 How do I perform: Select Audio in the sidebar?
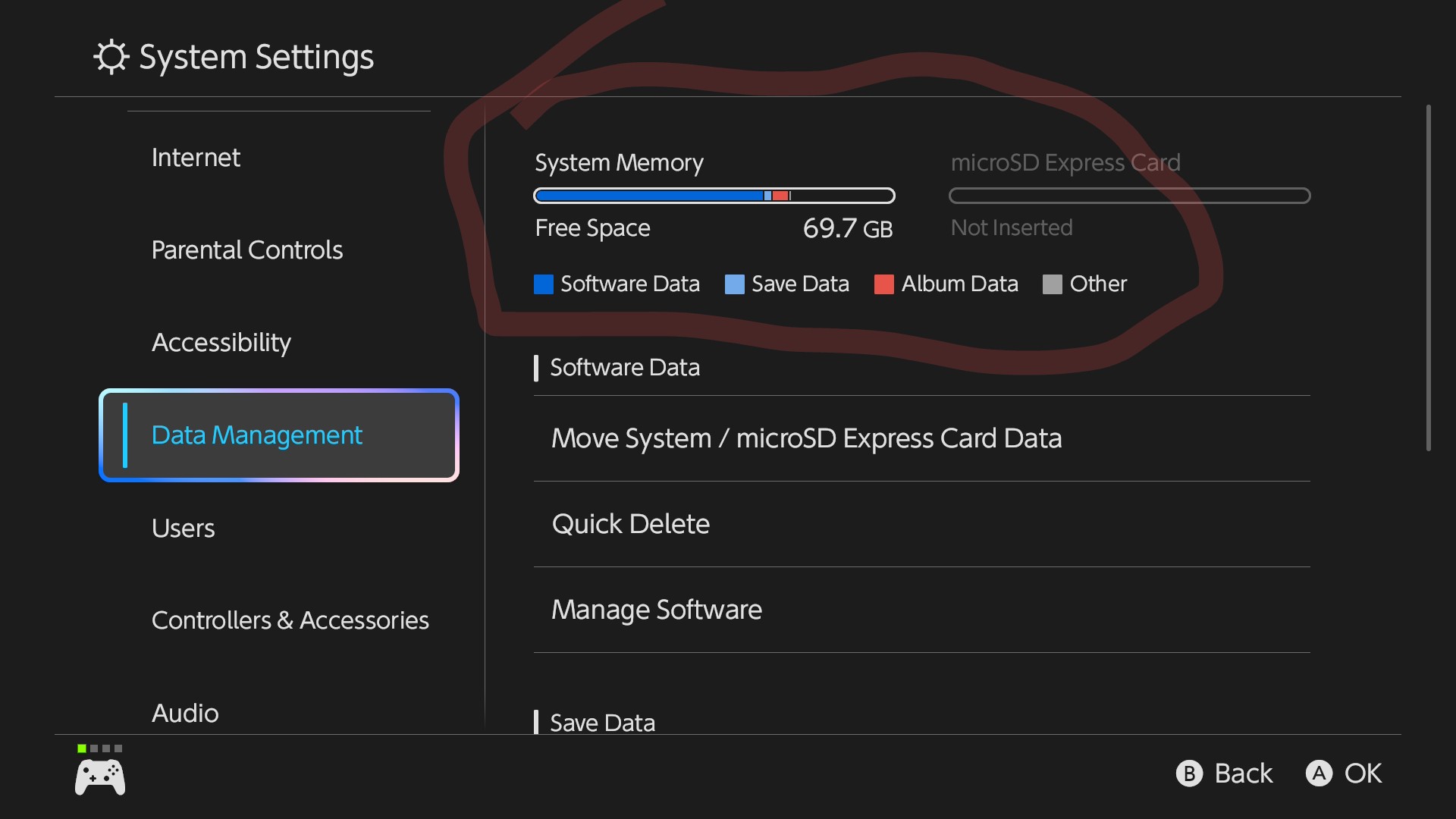(185, 714)
